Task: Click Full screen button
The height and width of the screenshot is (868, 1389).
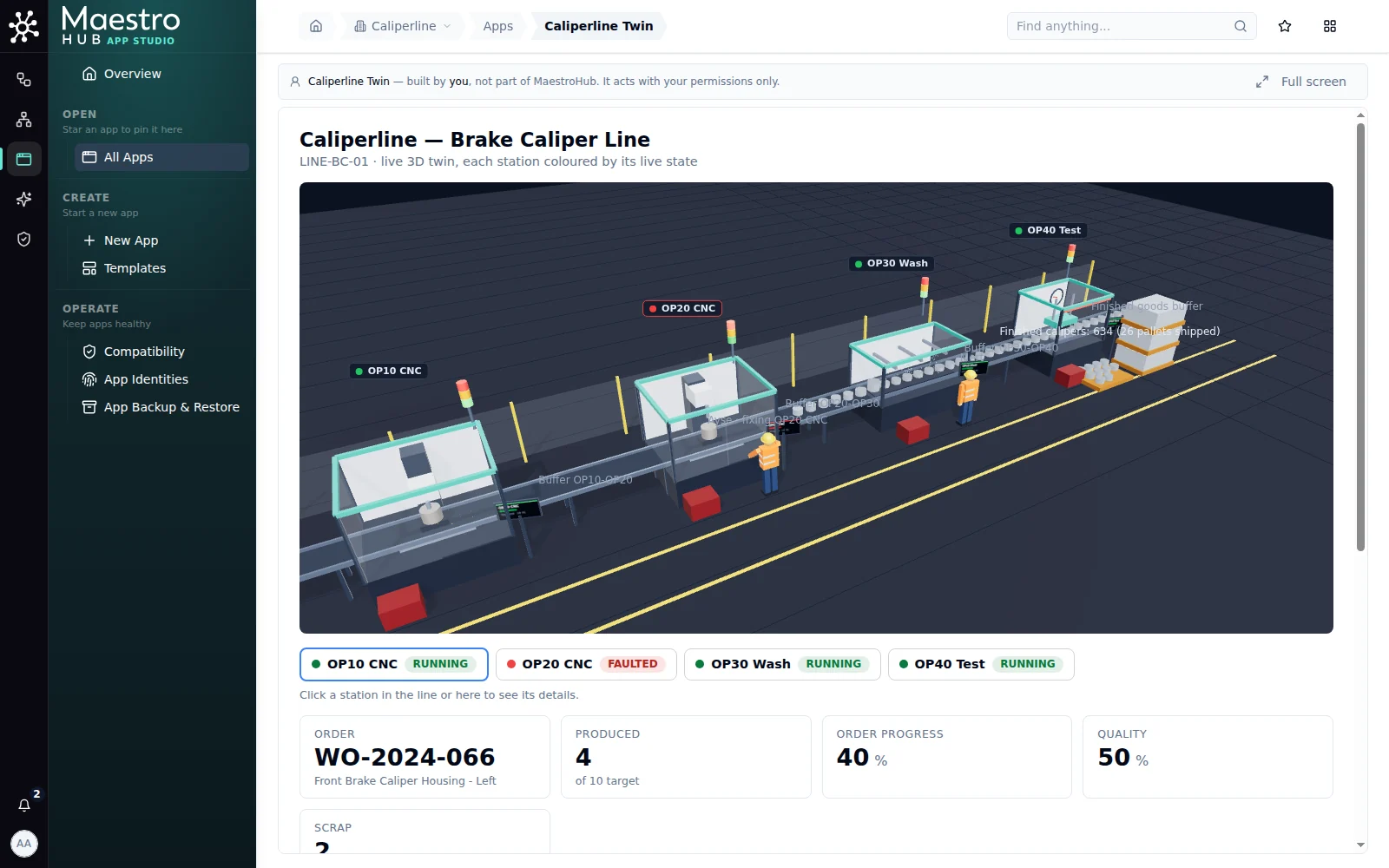Action: (1300, 82)
